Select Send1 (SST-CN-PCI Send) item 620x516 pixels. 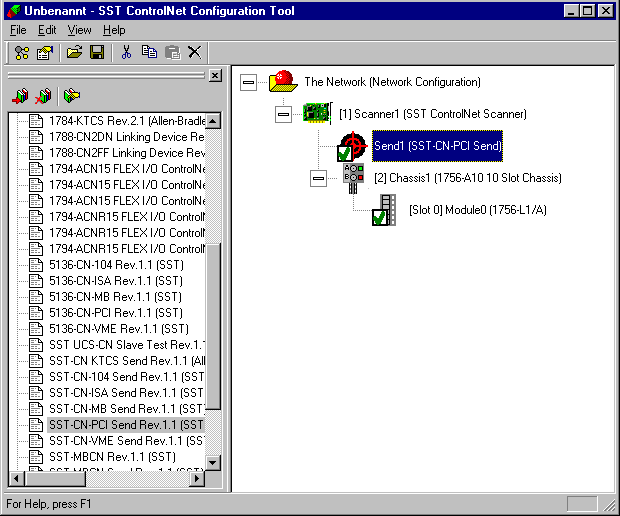pyautogui.click(x=437, y=146)
